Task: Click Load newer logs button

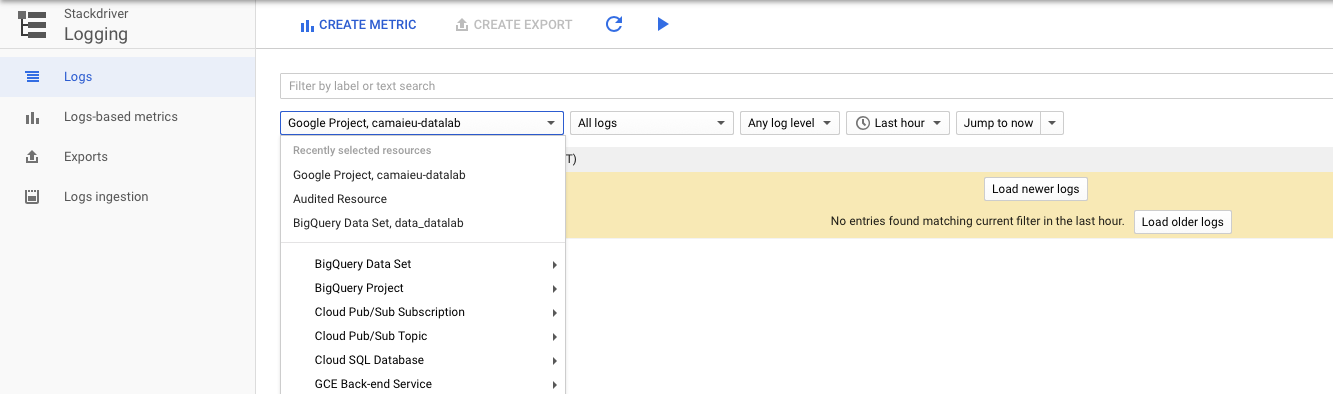Action: pos(1035,189)
